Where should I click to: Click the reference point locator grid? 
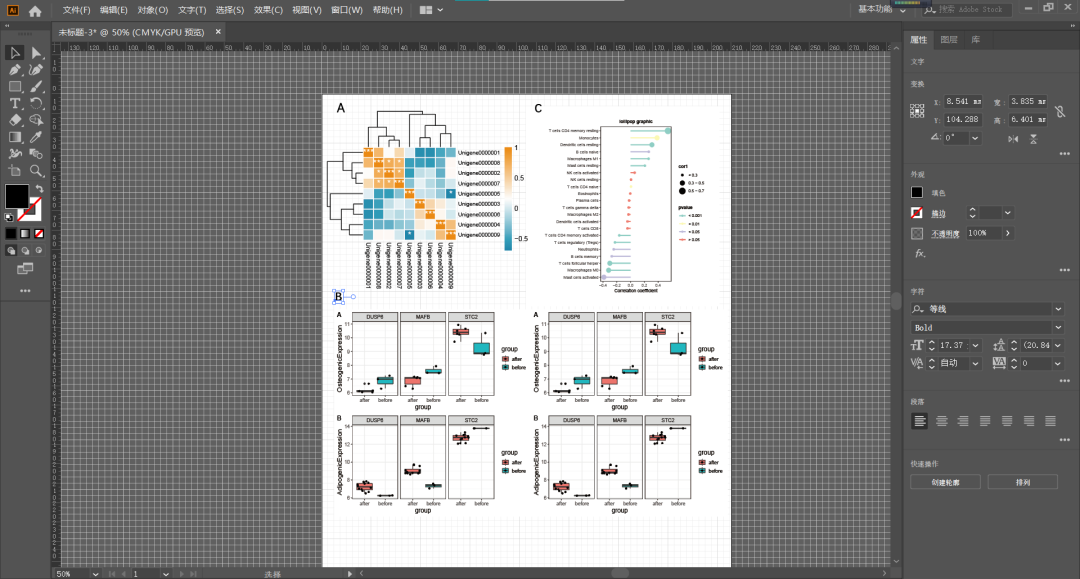[x=917, y=111]
